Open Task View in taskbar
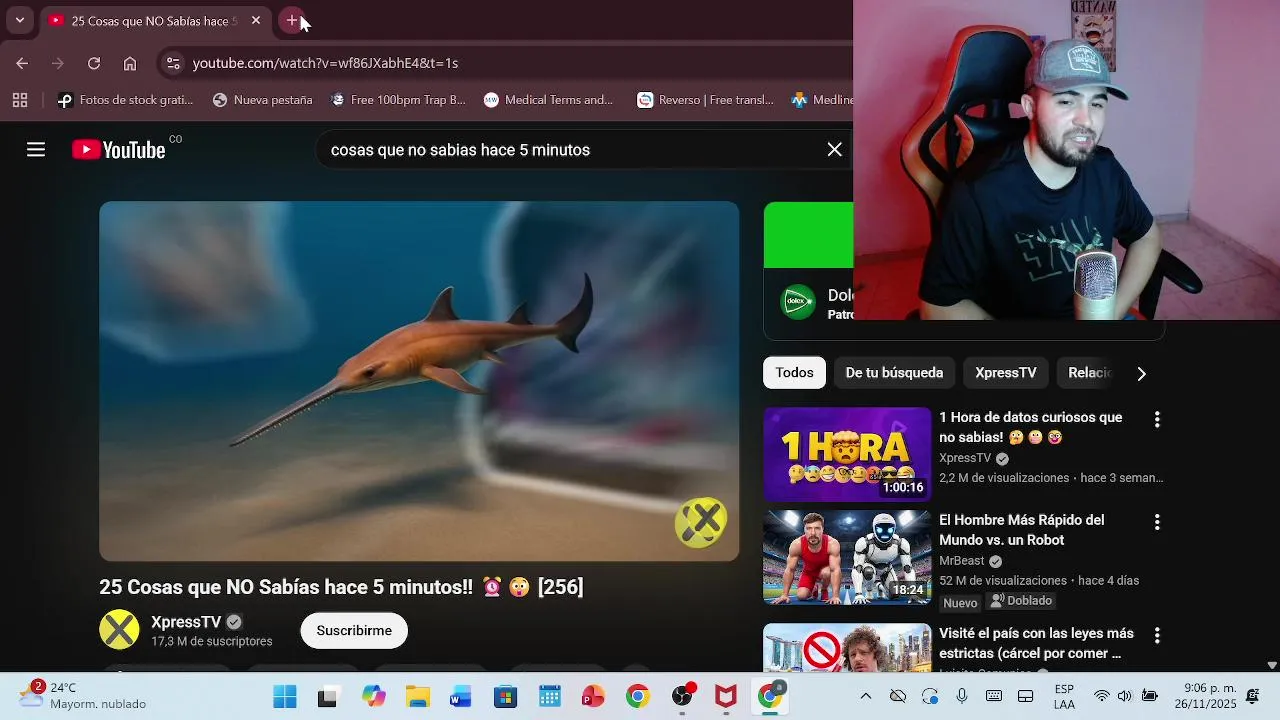Screen dimensions: 1280x720 coord(328,697)
